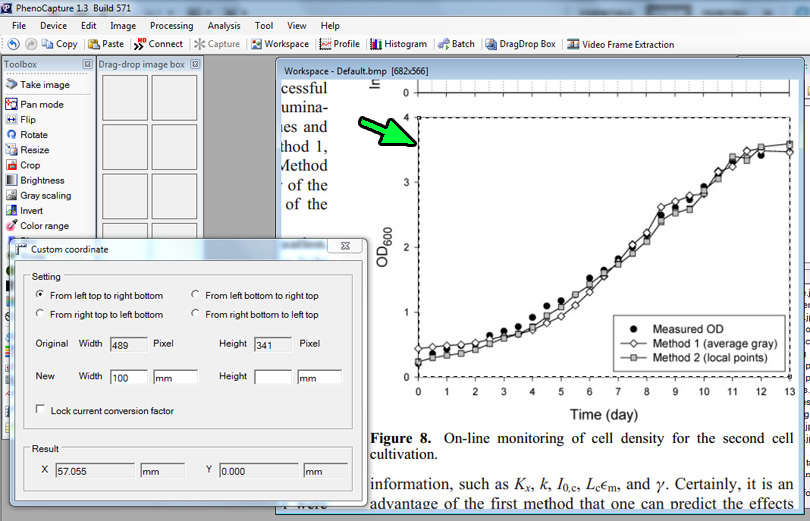Click the Take image tool
This screenshot has height=521, width=810.
click(x=44, y=85)
